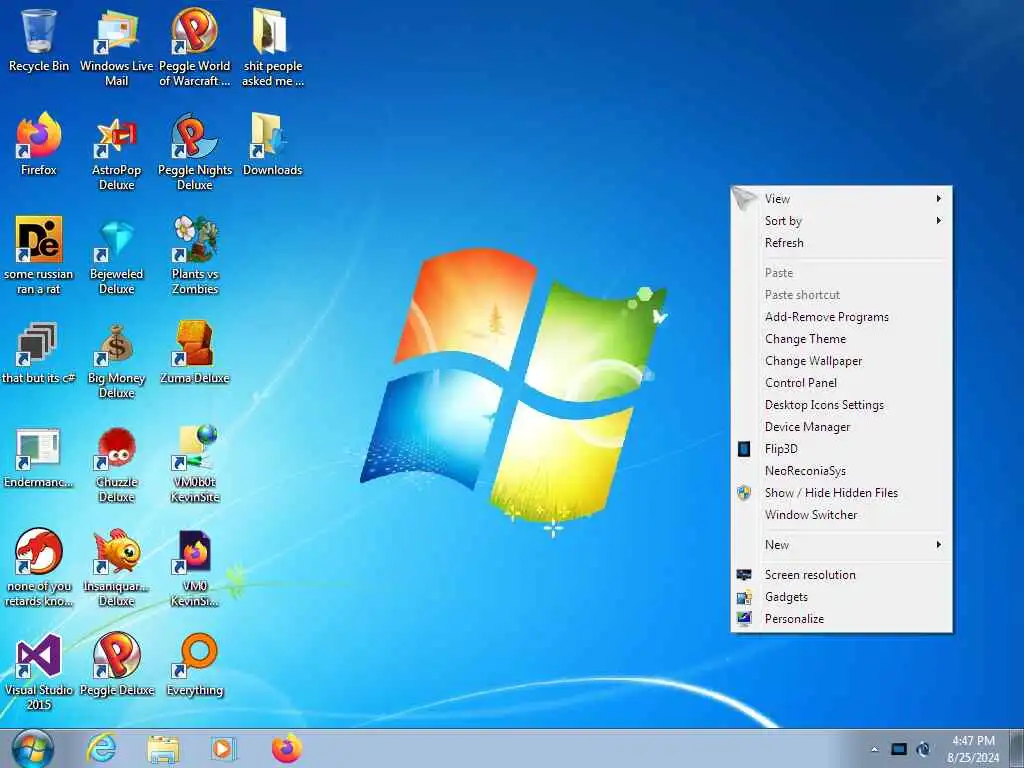Open Screen resolution settings
Image resolution: width=1024 pixels, height=768 pixels.
coord(841,575)
